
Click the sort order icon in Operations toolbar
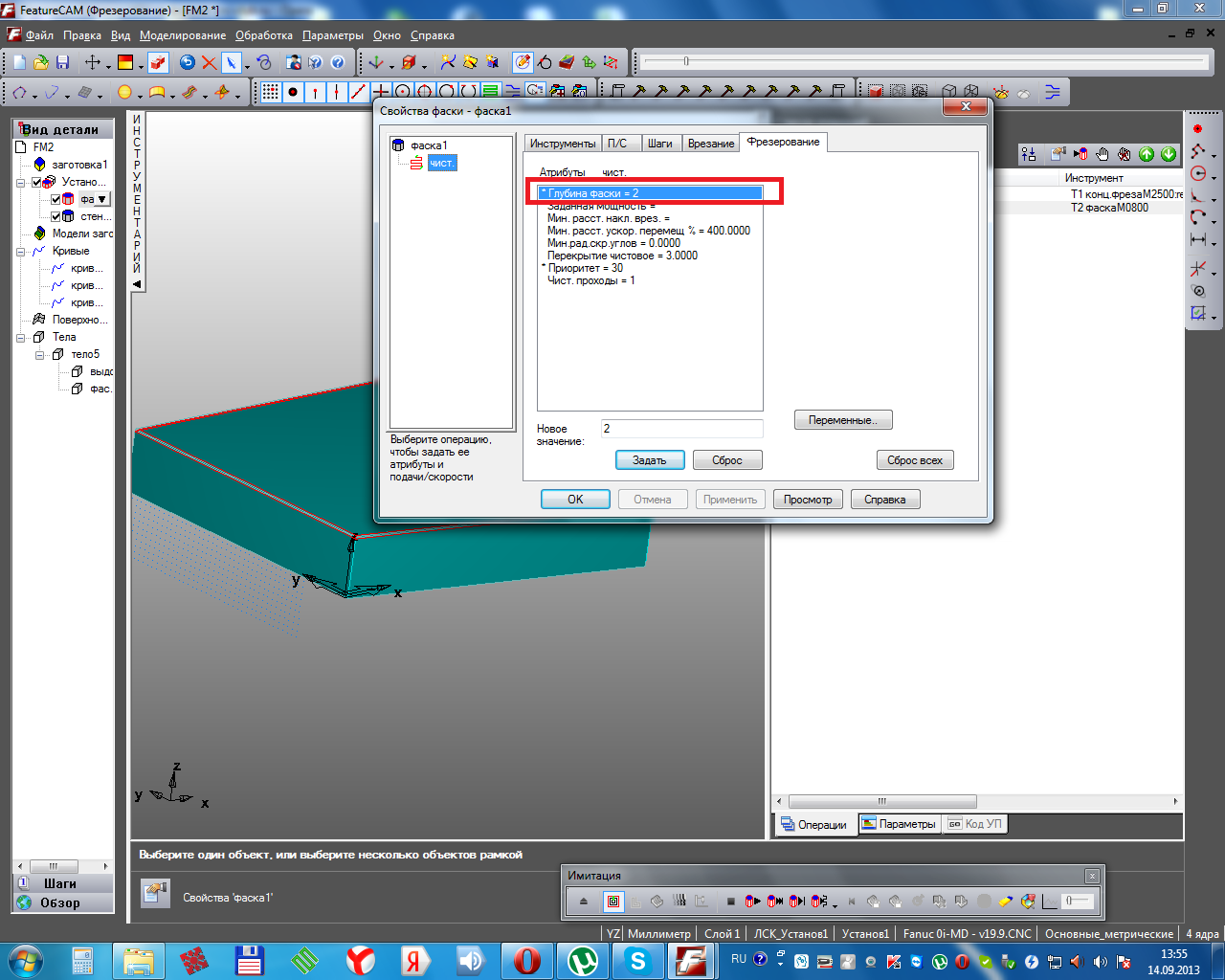point(1030,154)
